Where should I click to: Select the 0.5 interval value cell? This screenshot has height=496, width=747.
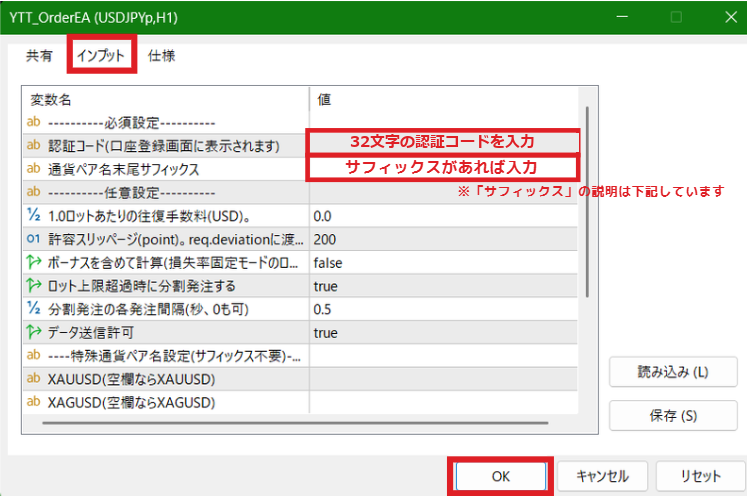coord(443,309)
